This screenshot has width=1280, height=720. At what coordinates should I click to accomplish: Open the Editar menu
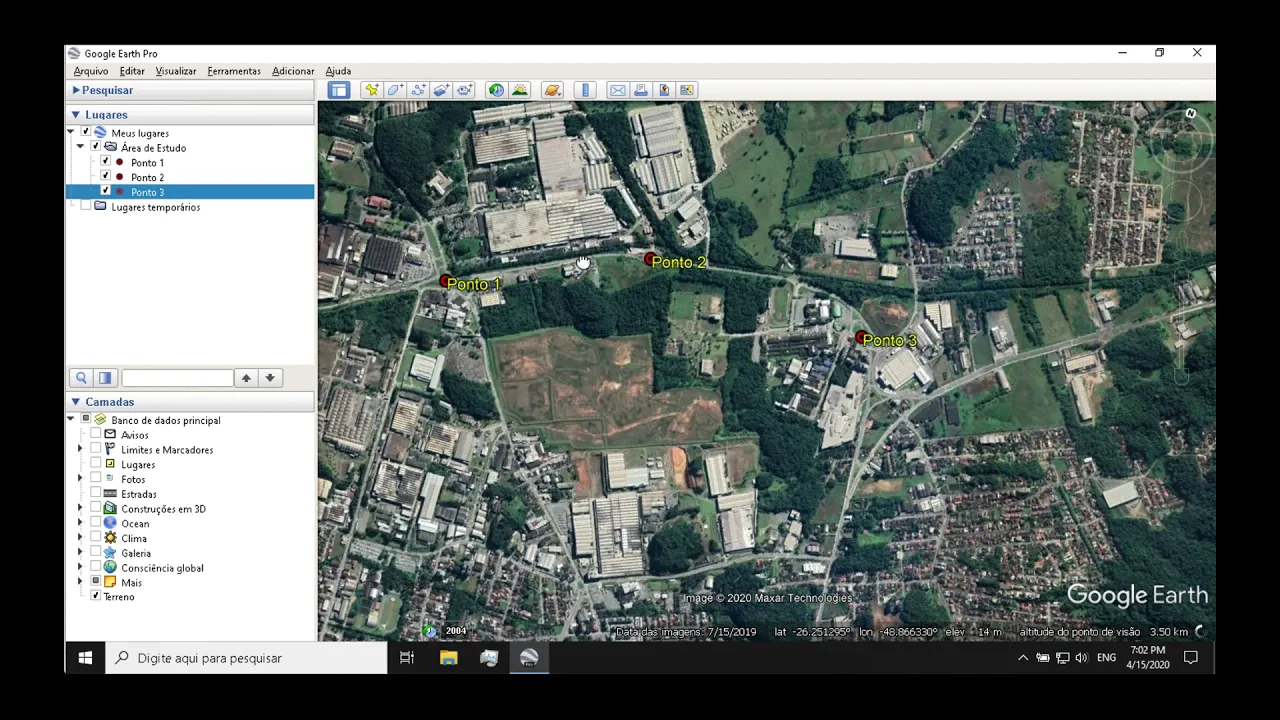point(132,71)
